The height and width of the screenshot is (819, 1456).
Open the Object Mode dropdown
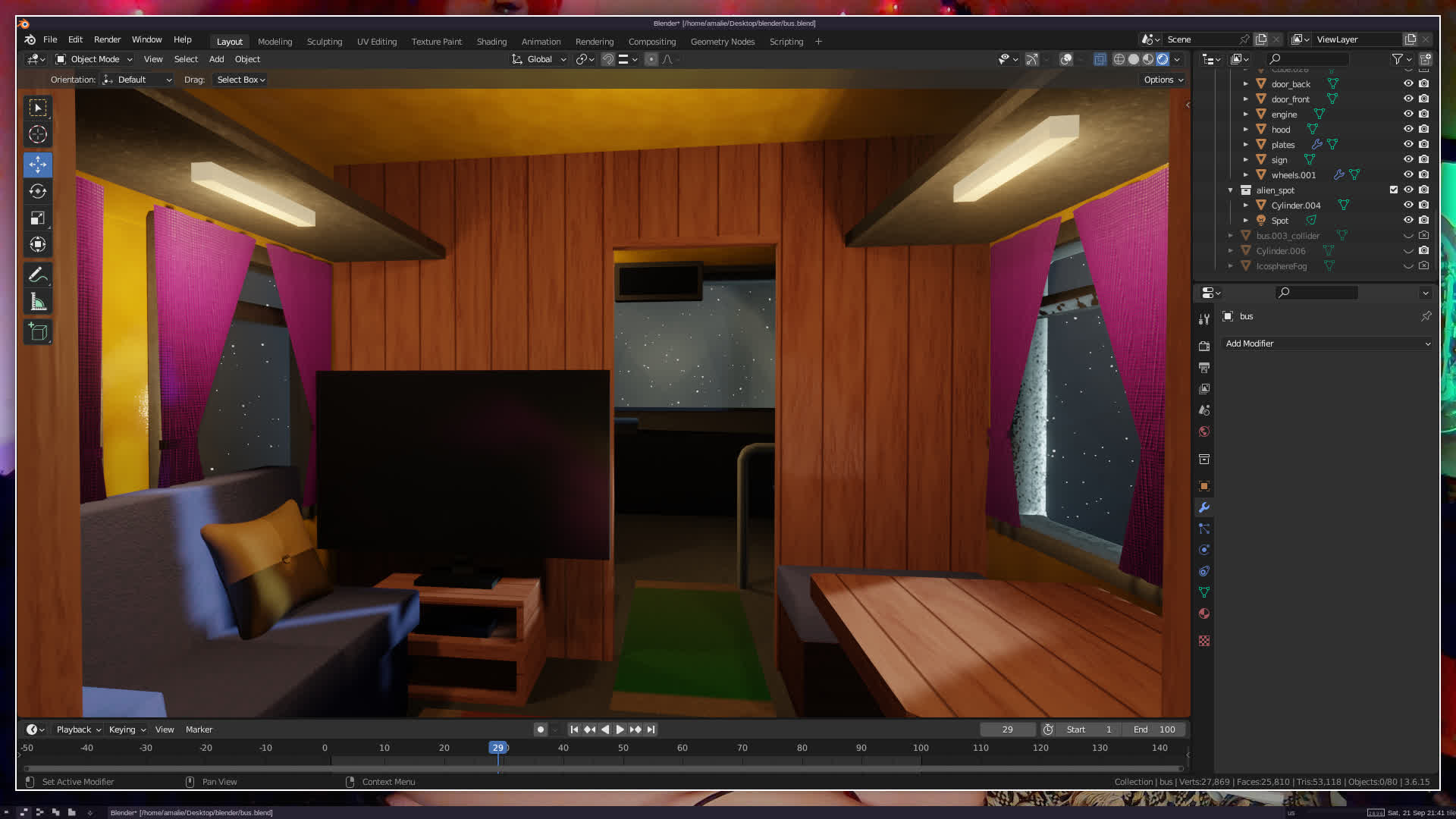click(94, 59)
